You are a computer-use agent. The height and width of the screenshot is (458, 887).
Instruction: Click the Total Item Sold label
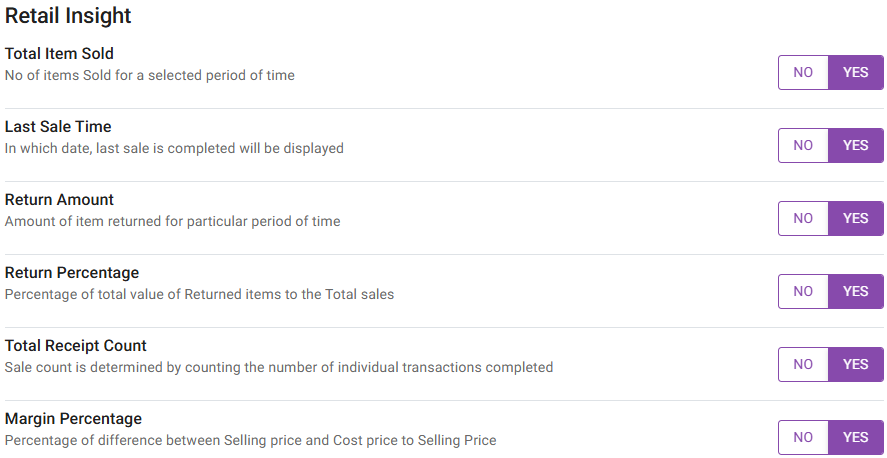[x=59, y=54]
